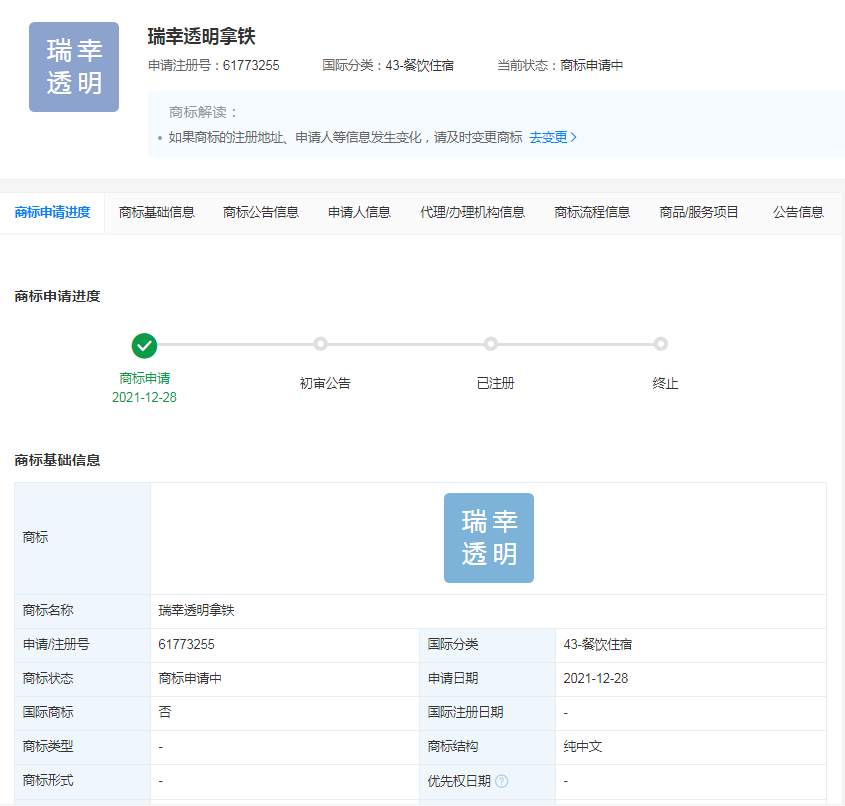Viewport: 845px width, 806px height.
Task: Click header text 当前状态：商标申请中
Action: tap(560, 65)
